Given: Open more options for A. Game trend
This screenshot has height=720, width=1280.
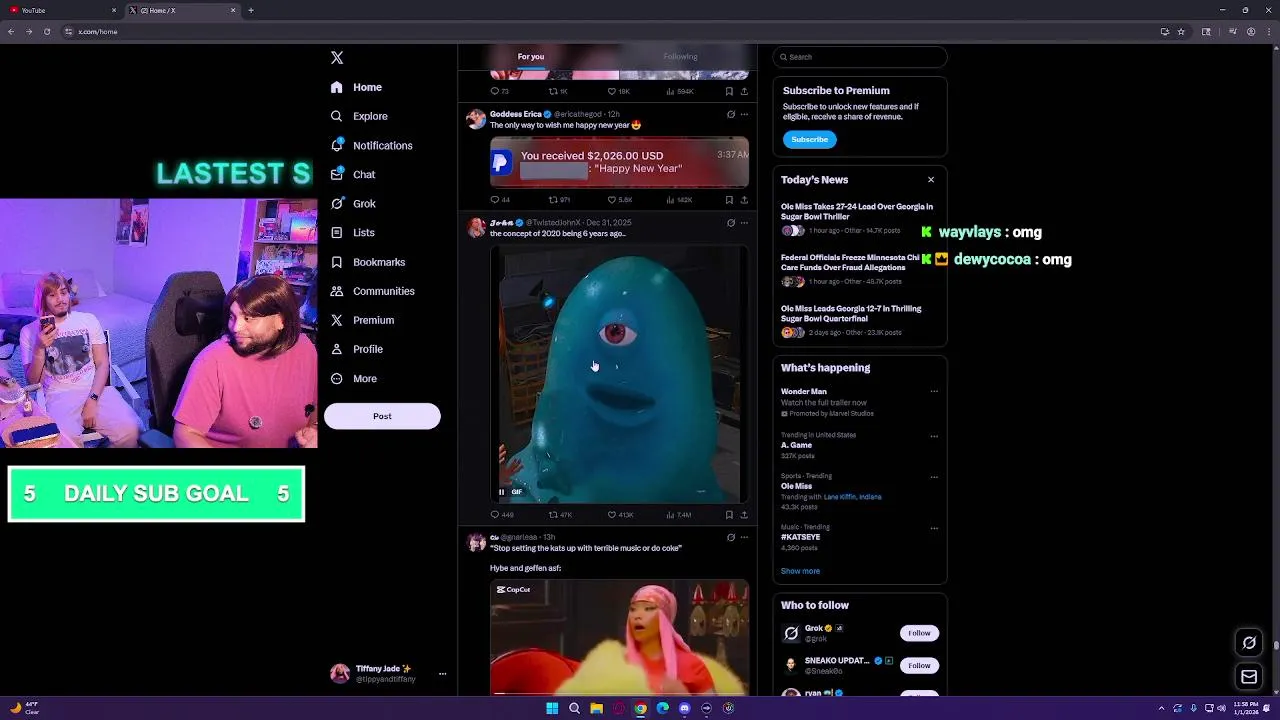Looking at the screenshot, I should click(934, 436).
